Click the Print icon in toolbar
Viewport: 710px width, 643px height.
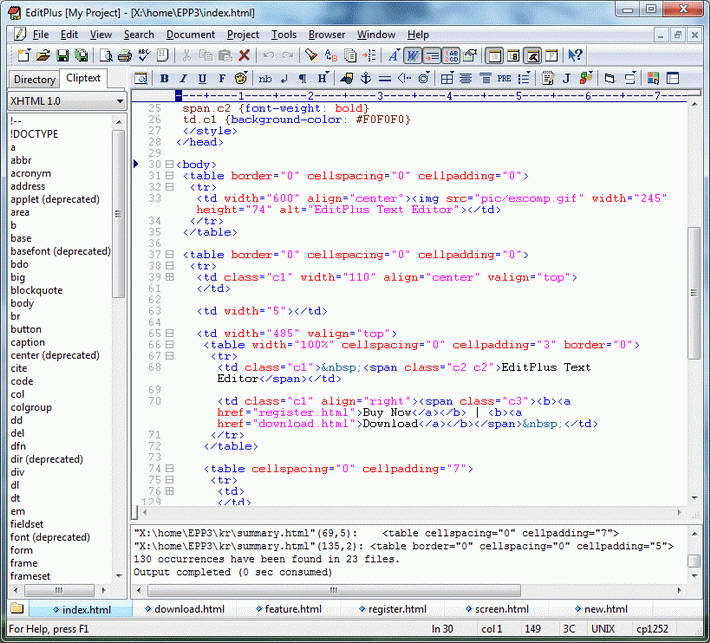(x=125, y=55)
